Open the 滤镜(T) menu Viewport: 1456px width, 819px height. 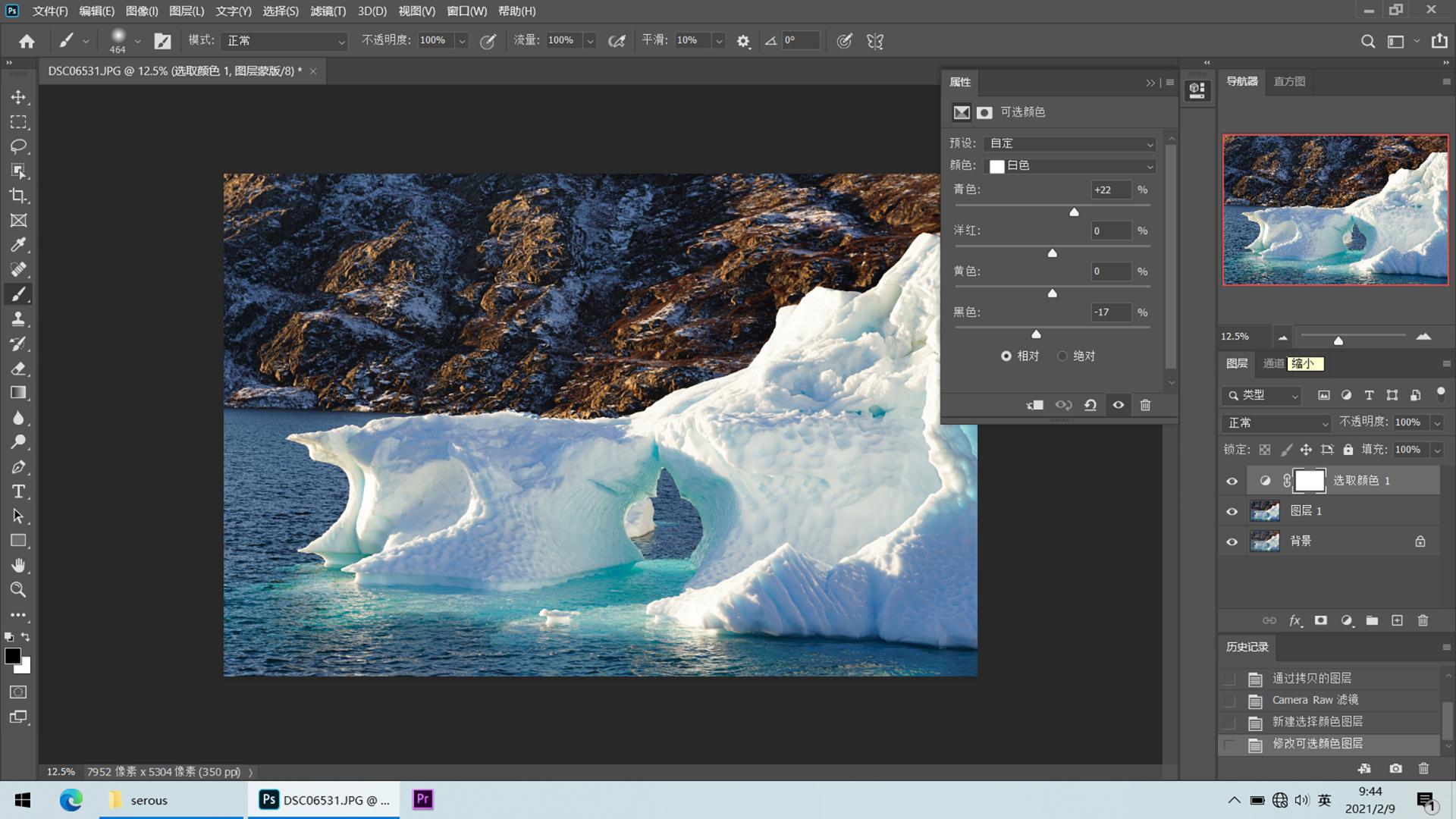pyautogui.click(x=328, y=11)
